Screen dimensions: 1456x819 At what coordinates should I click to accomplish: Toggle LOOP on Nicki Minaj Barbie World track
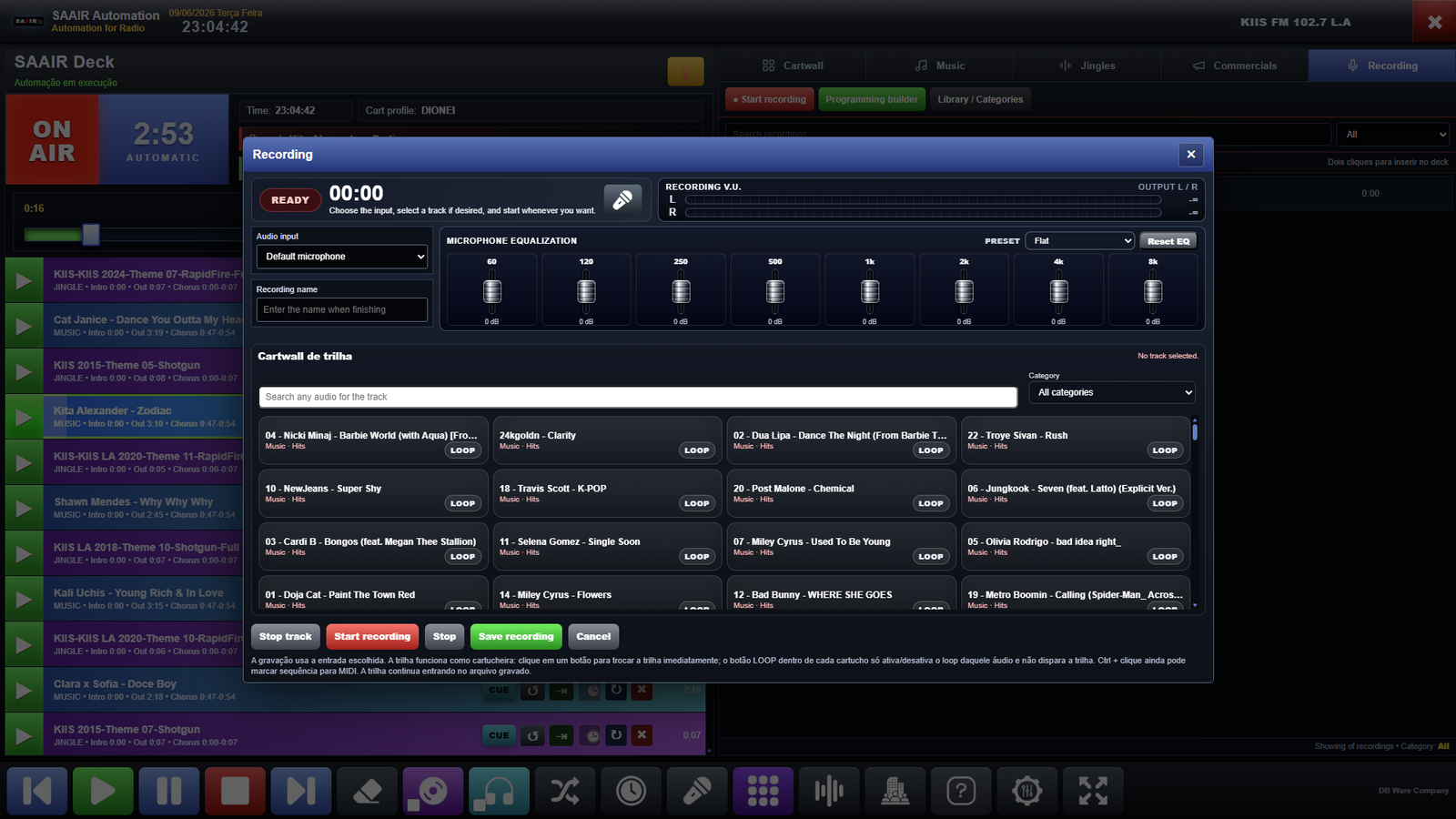tap(462, 450)
